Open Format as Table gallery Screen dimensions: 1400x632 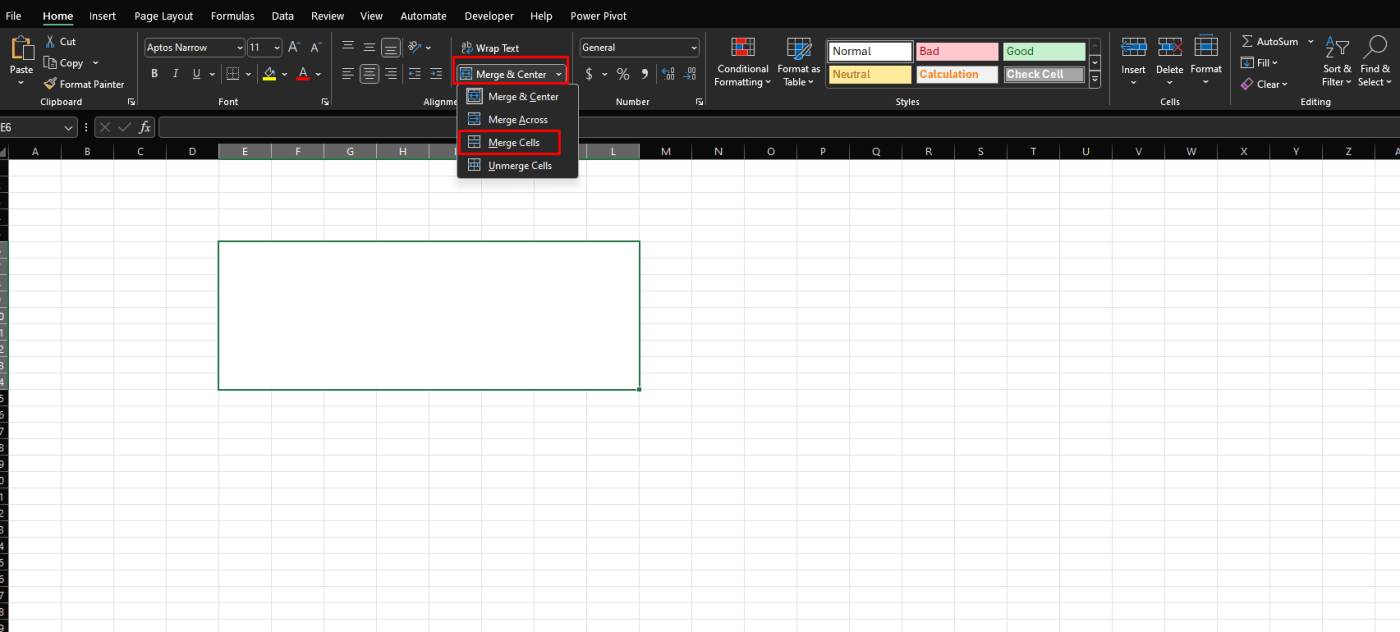[799, 62]
